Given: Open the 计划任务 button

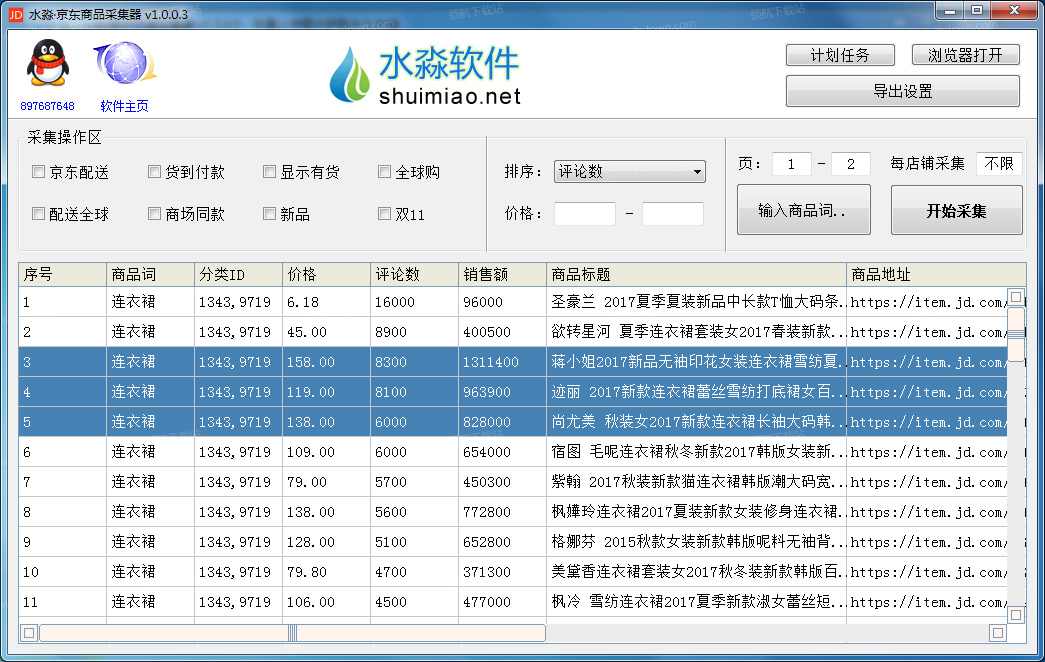Looking at the screenshot, I should pos(840,55).
